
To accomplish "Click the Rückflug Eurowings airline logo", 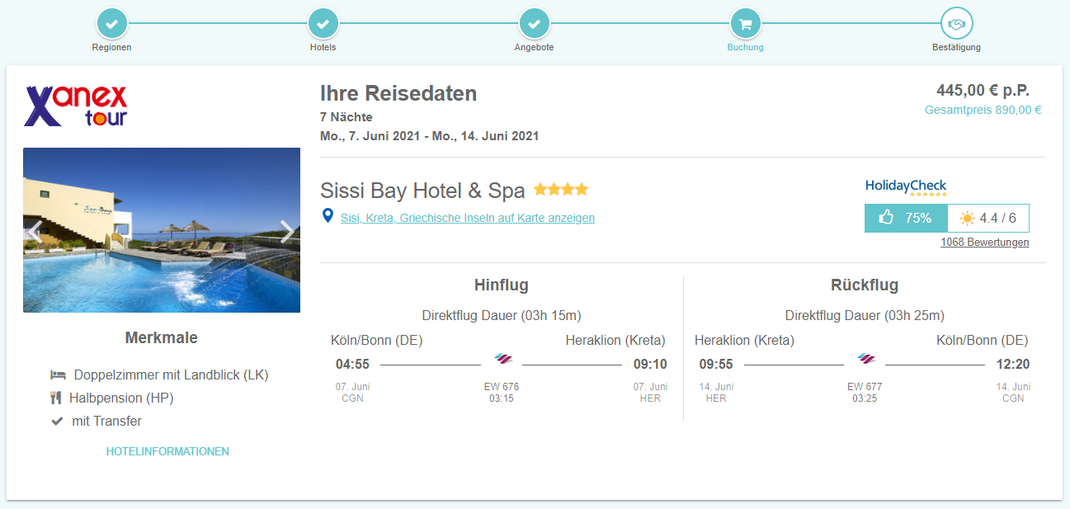I will pyautogui.click(x=866, y=359).
